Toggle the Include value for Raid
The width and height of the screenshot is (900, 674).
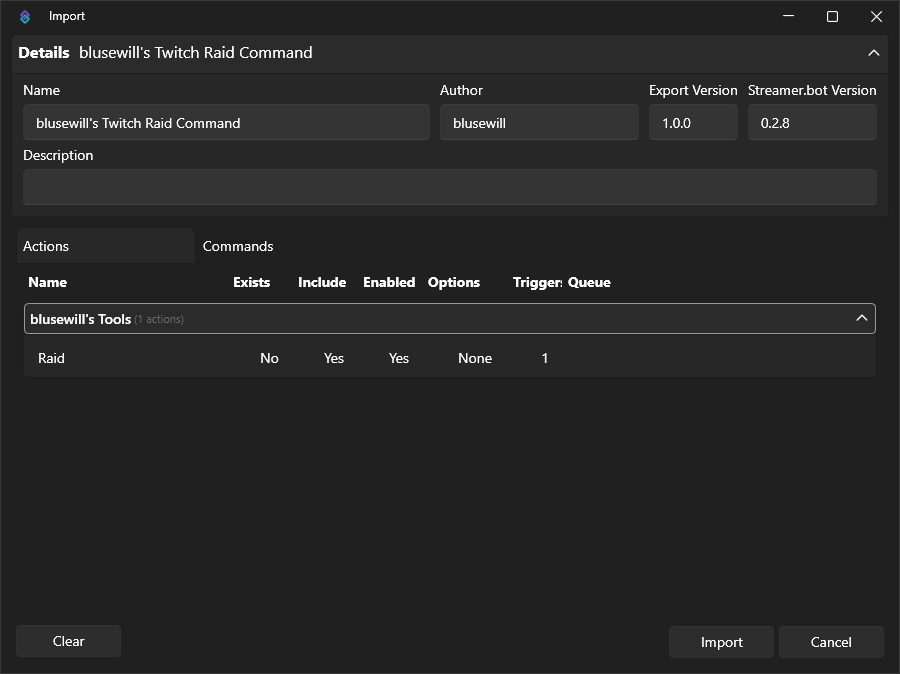tap(334, 358)
